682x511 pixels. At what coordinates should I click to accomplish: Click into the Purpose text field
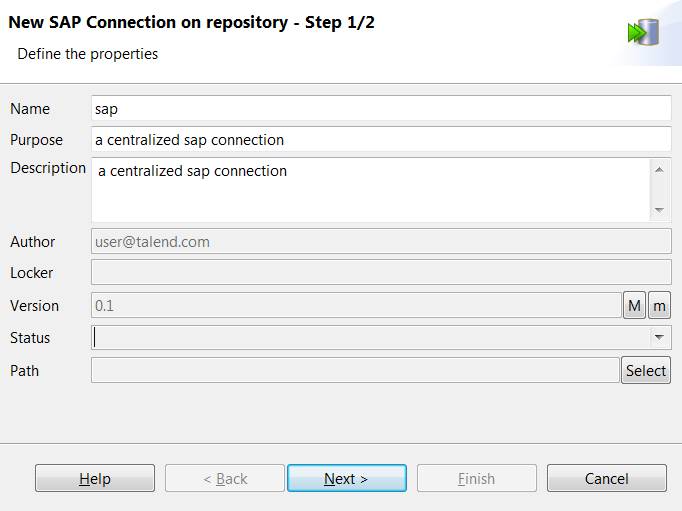coord(380,140)
